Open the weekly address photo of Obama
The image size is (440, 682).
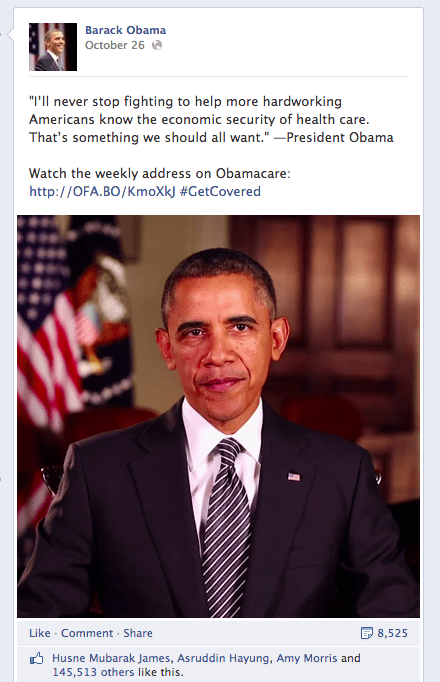[218, 416]
